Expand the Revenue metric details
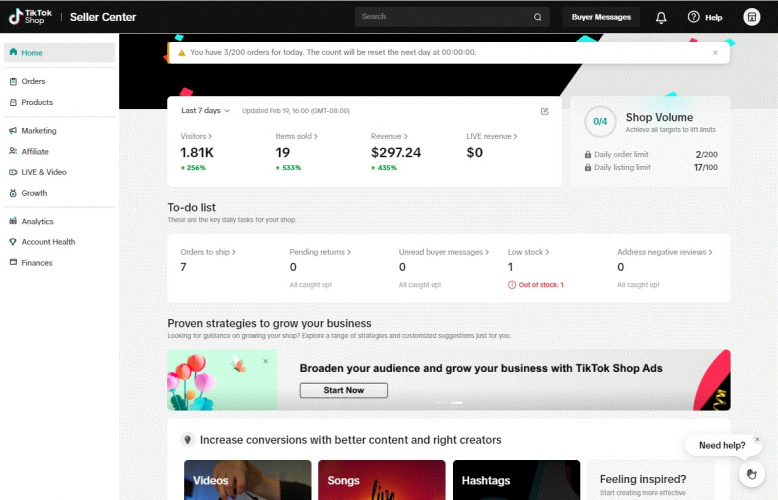The image size is (778, 500). [x=389, y=136]
